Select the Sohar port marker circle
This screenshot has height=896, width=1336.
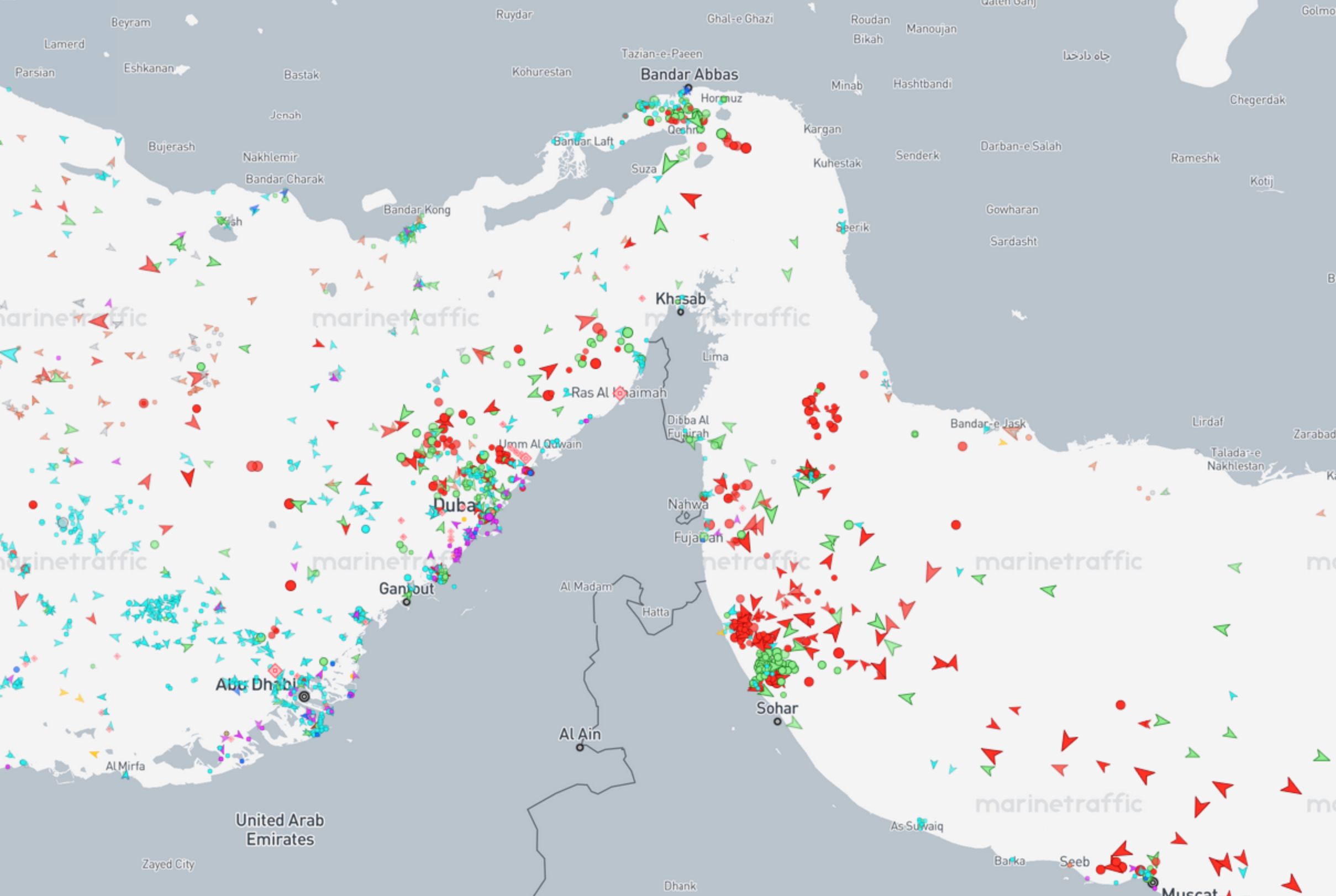(778, 721)
